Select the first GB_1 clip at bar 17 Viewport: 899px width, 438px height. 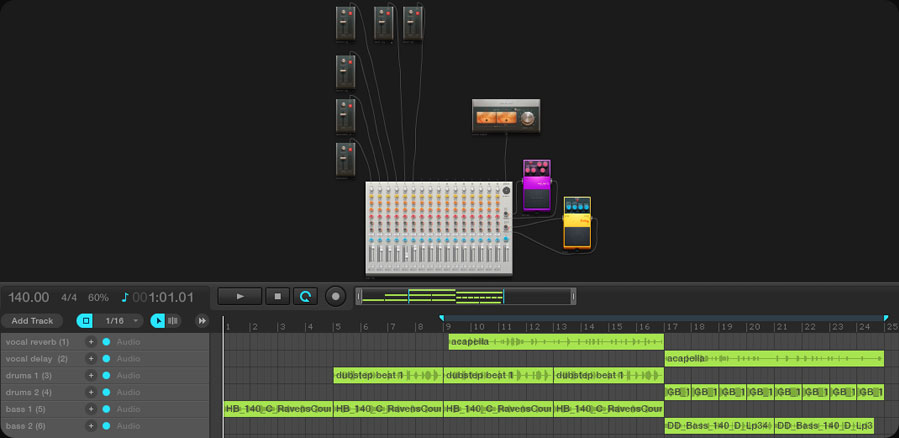tap(678, 392)
